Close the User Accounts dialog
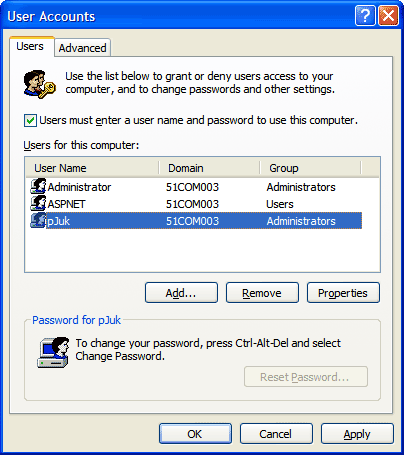Image resolution: width=404 pixels, height=455 pixels. tap(388, 15)
